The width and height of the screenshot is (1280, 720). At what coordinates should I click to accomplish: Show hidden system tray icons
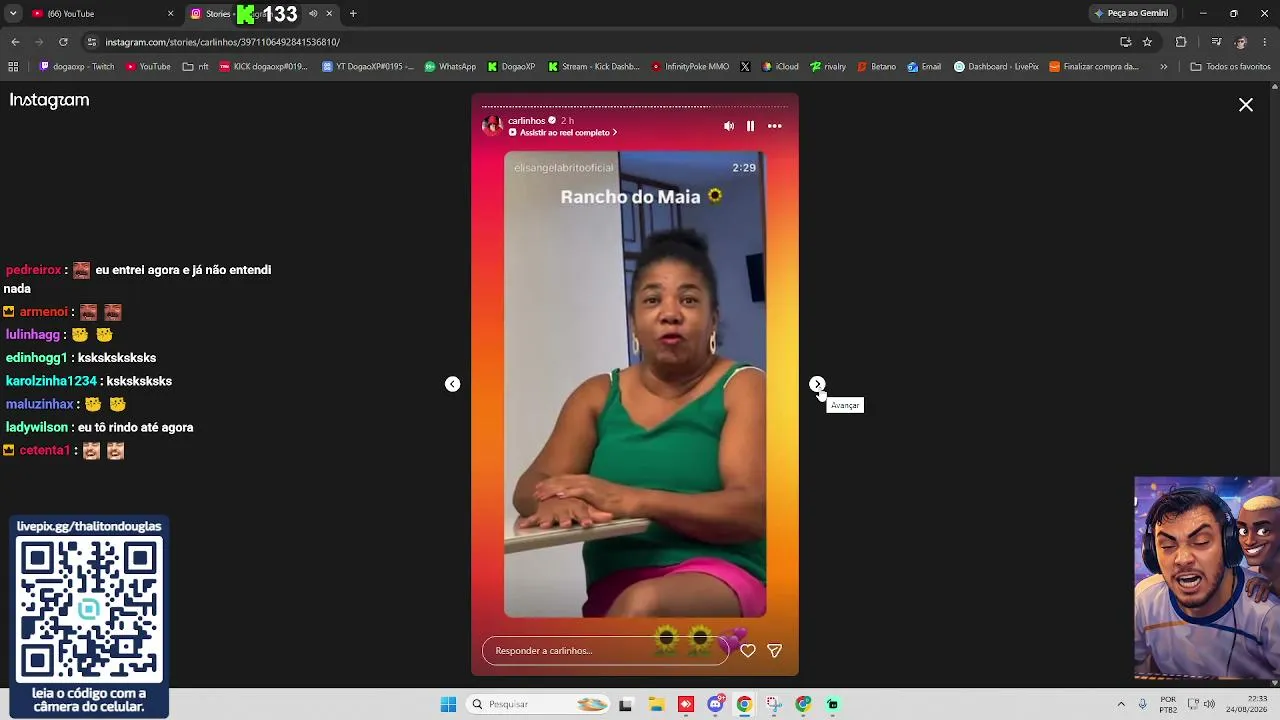pos(1121,704)
